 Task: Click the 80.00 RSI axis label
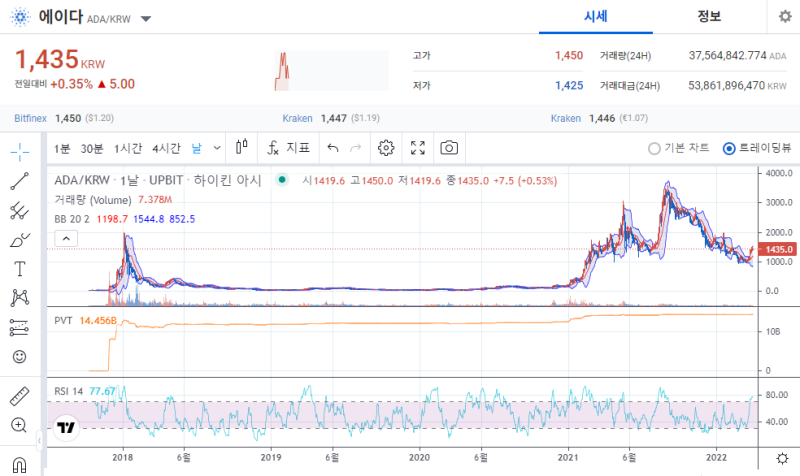tap(777, 395)
